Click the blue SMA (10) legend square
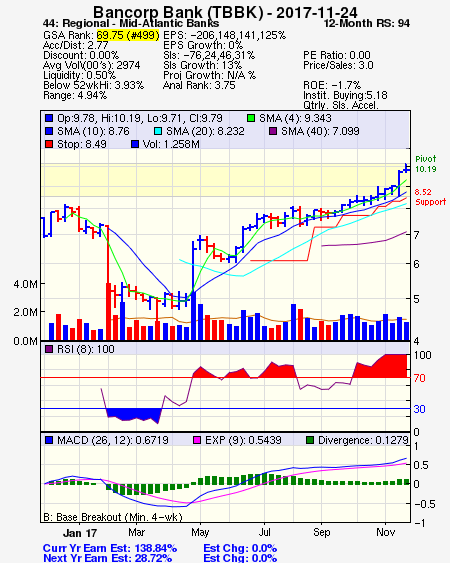The height and width of the screenshot is (563, 450). (x=49, y=131)
